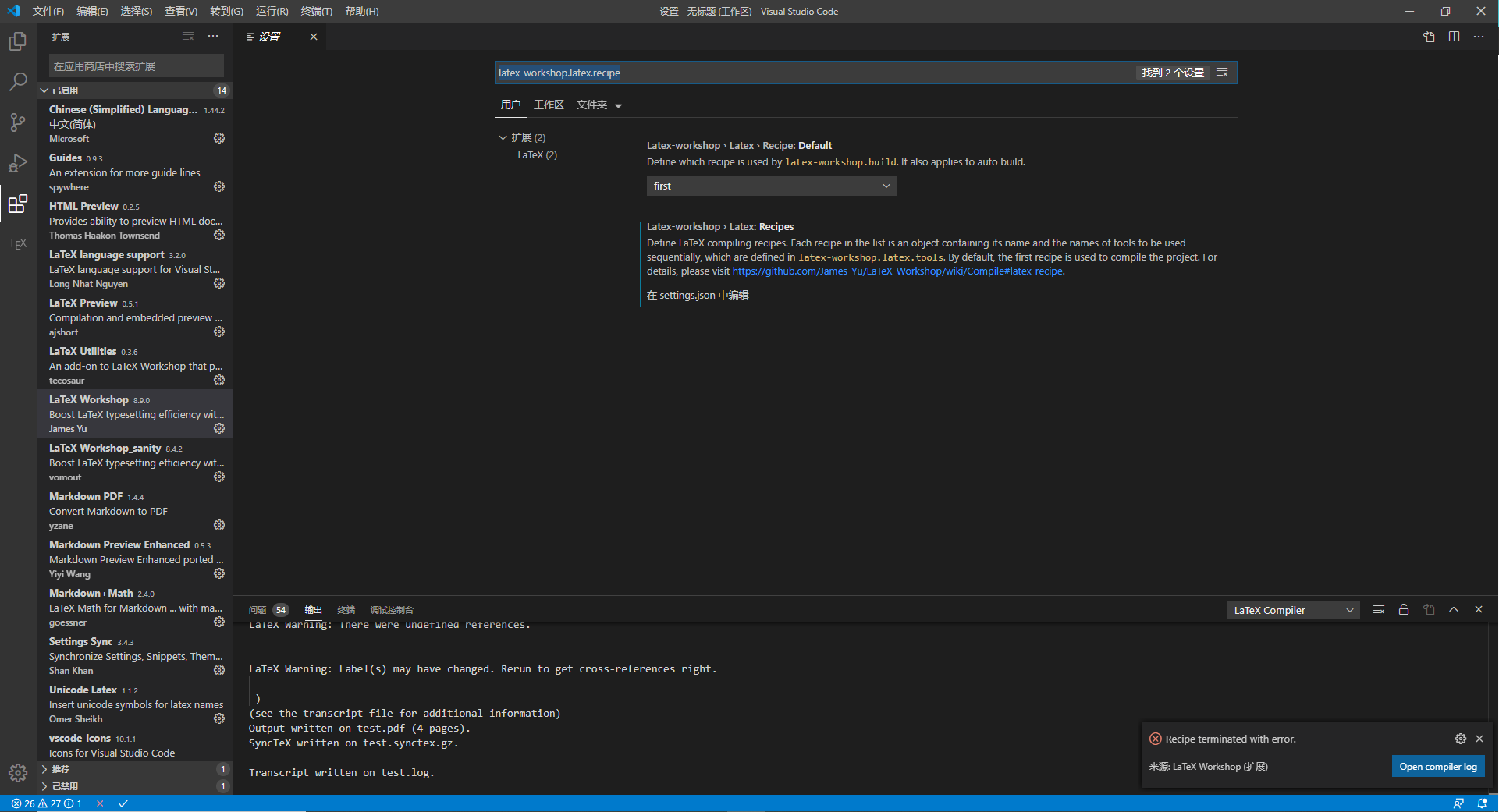Open gear menu for Chinese Language pack
This screenshot has height=812, width=1499.
coord(219,138)
